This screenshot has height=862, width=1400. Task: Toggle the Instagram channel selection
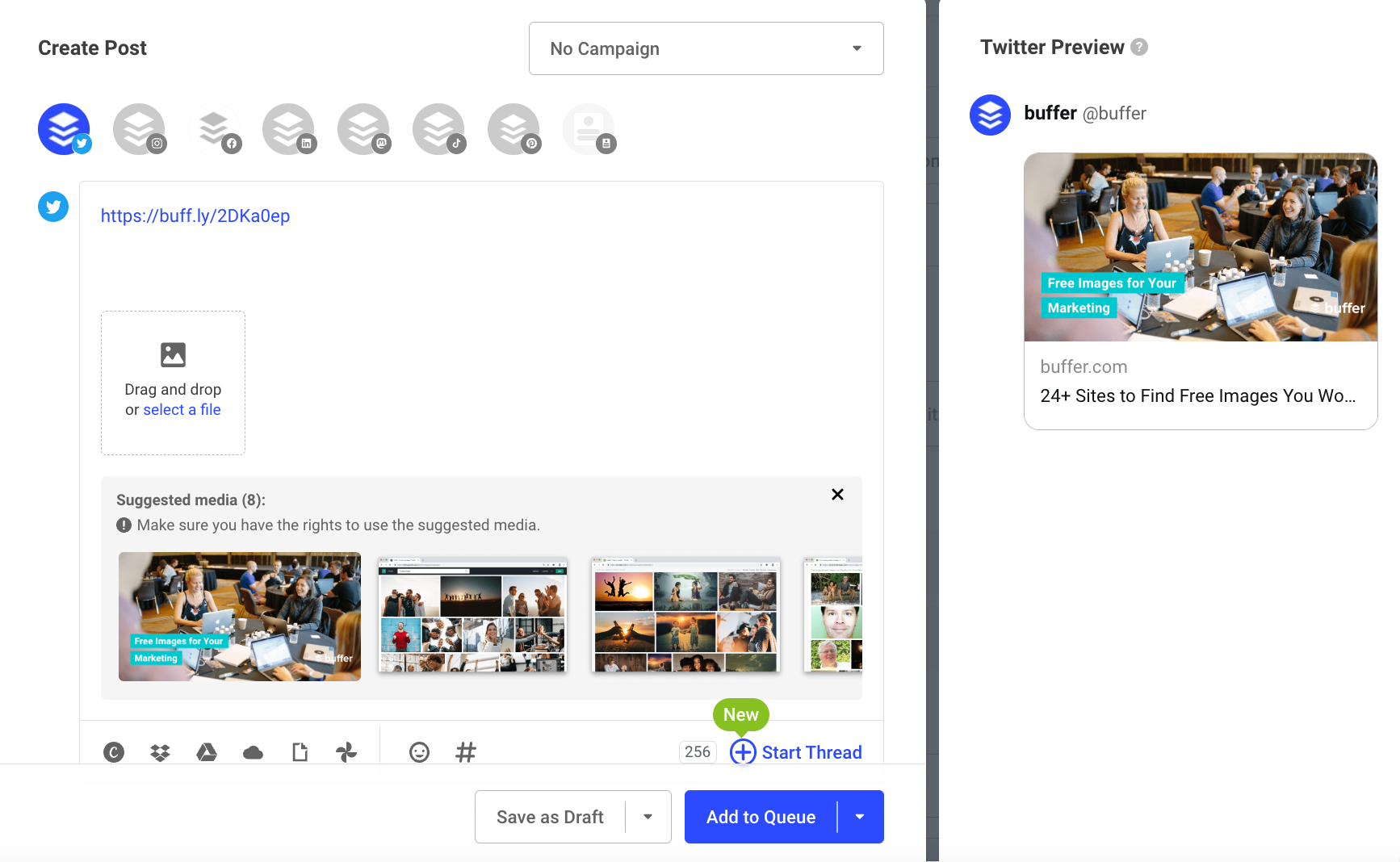point(139,128)
